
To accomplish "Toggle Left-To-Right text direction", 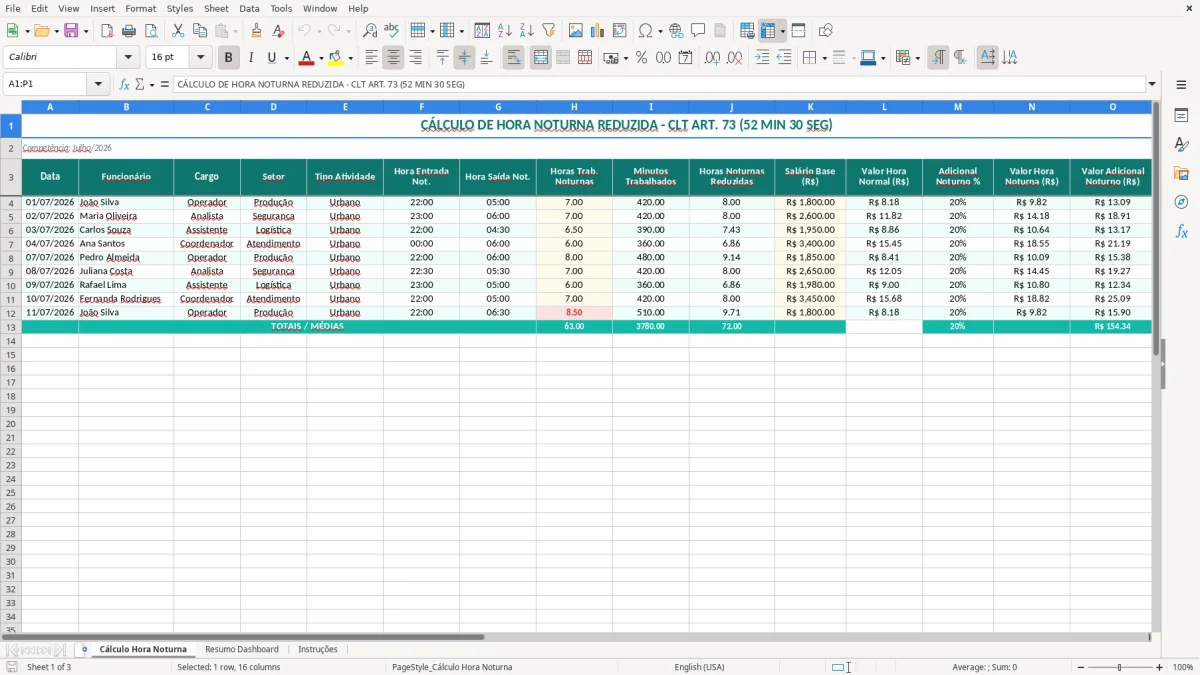I will click(938, 58).
